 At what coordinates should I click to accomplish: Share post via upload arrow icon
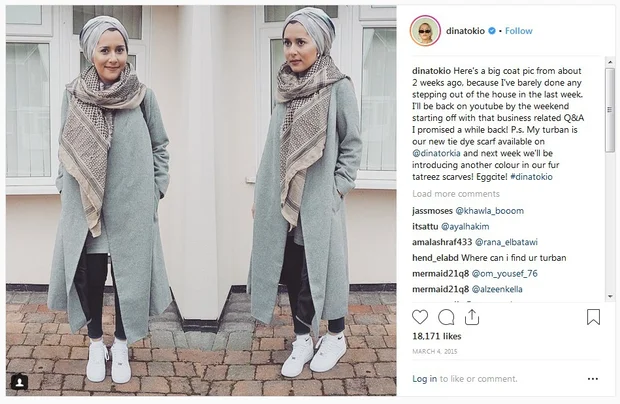coord(472,317)
